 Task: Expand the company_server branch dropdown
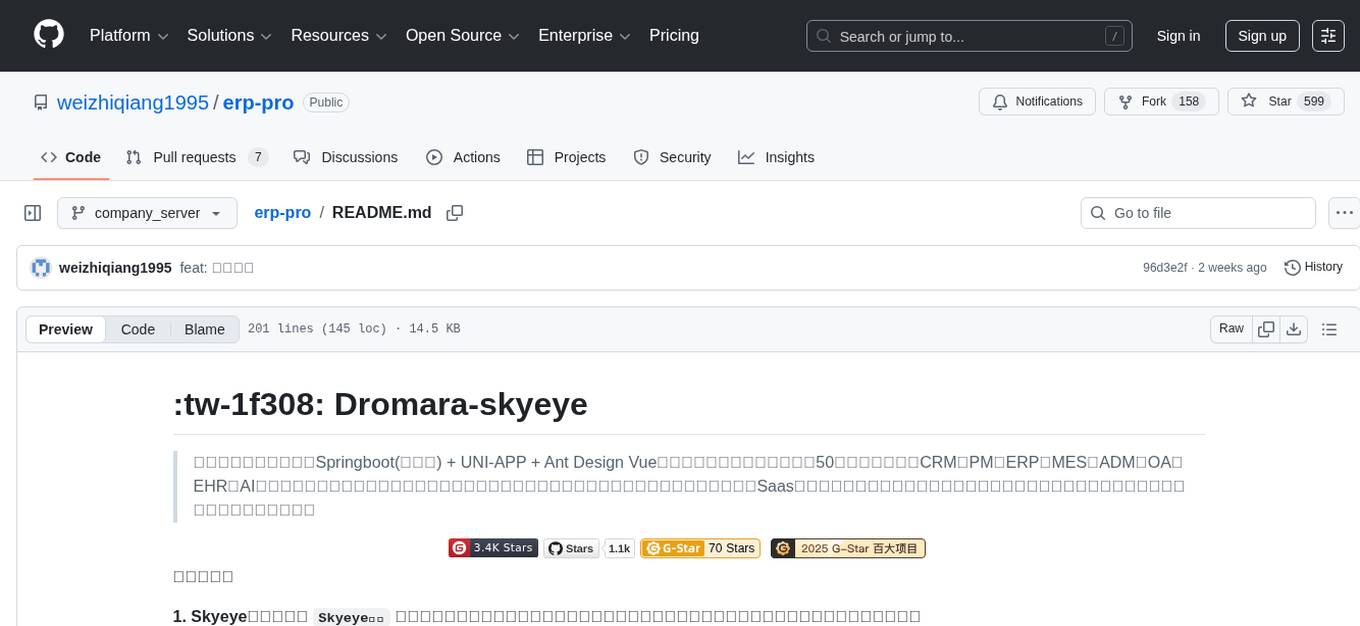(x=147, y=213)
